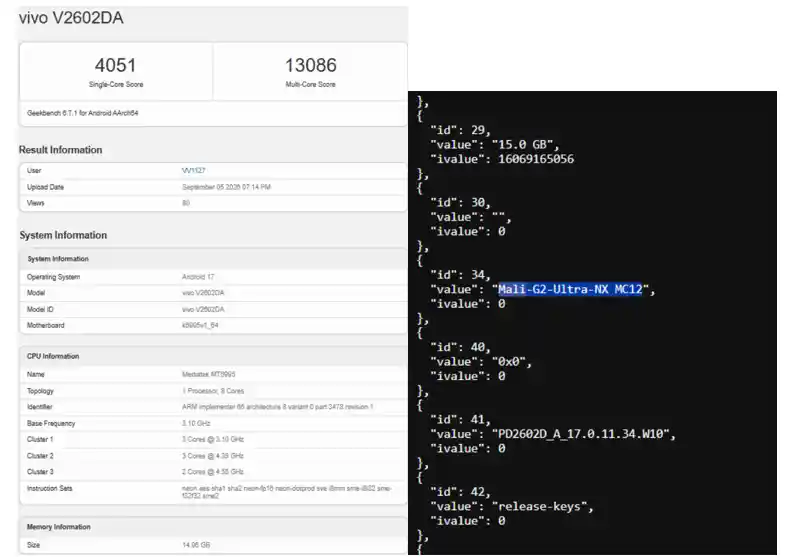788x557 pixels.
Task: Click the large System Information section heading
Action: (63, 235)
